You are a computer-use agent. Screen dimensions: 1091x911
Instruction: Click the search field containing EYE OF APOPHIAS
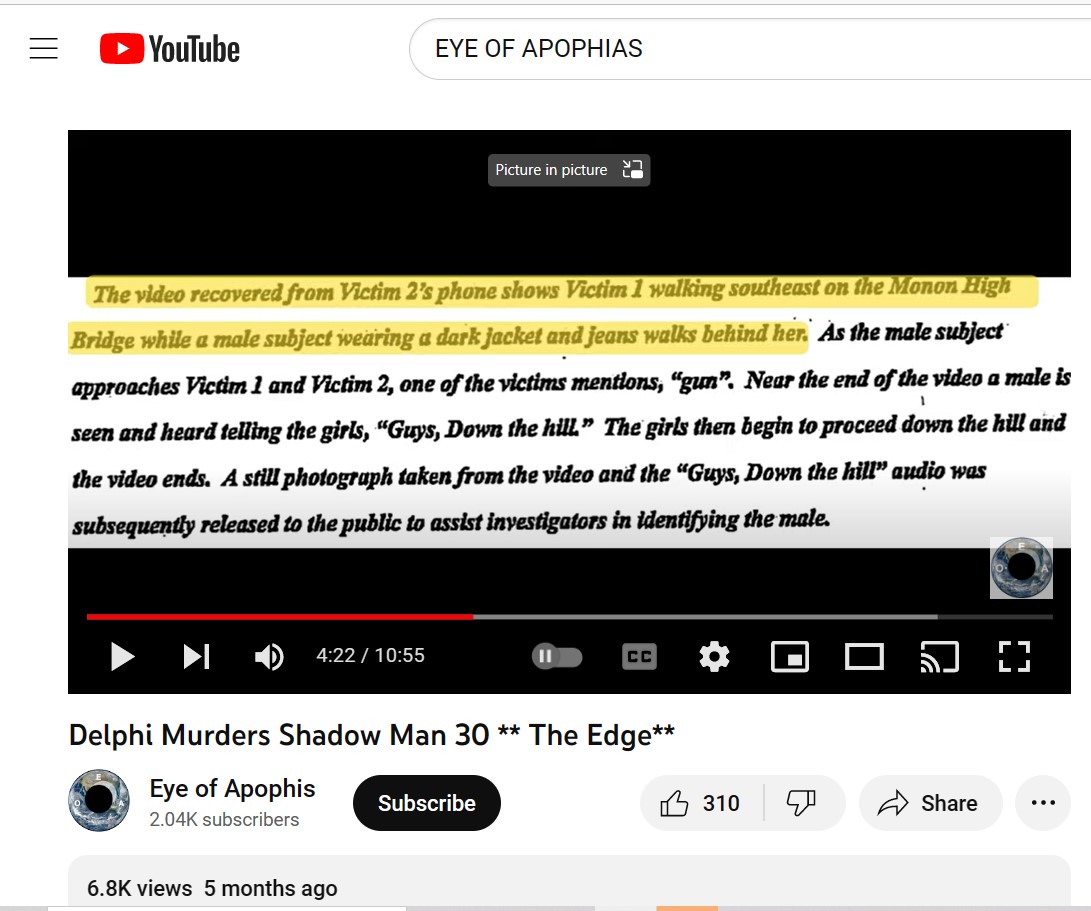[750, 49]
